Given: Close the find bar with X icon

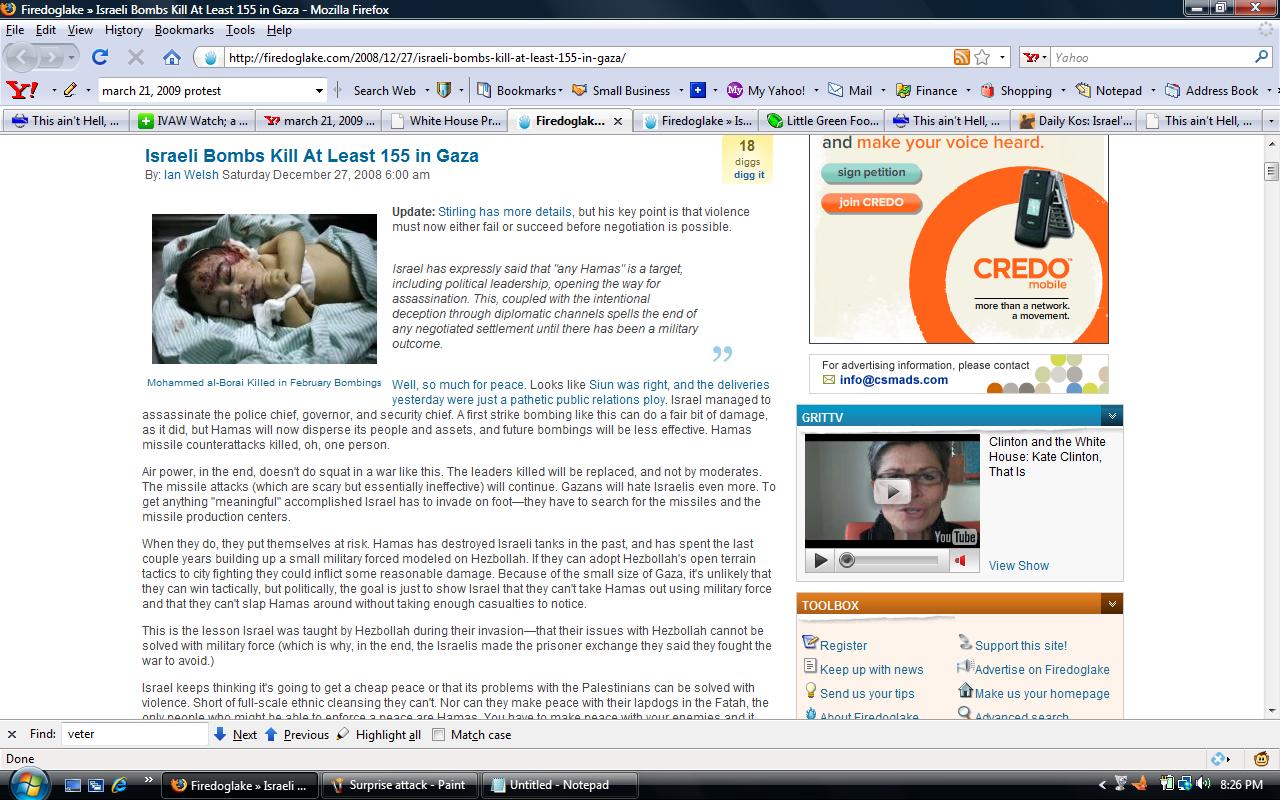Looking at the screenshot, I should (12, 734).
